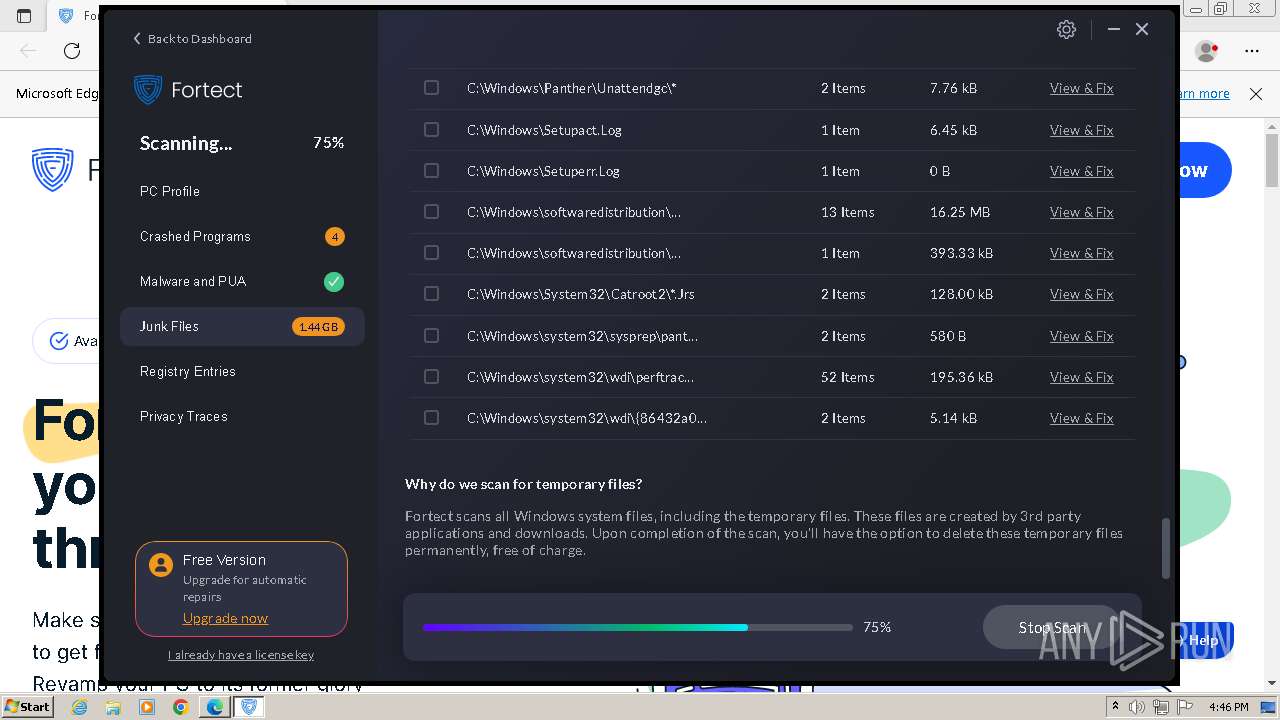The image size is (1280, 720).
Task: Open Edge settings and more menu
Action: tap(1252, 51)
